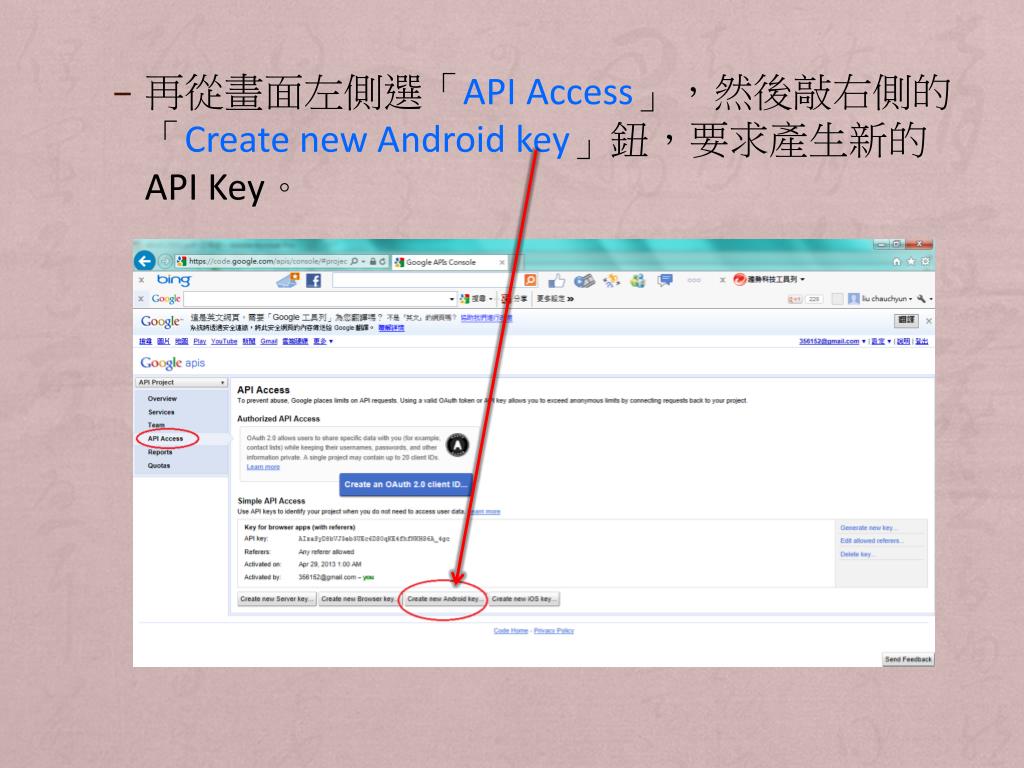Close the Google APIs Console tab
The width and height of the screenshot is (1024, 768).
coord(502,263)
